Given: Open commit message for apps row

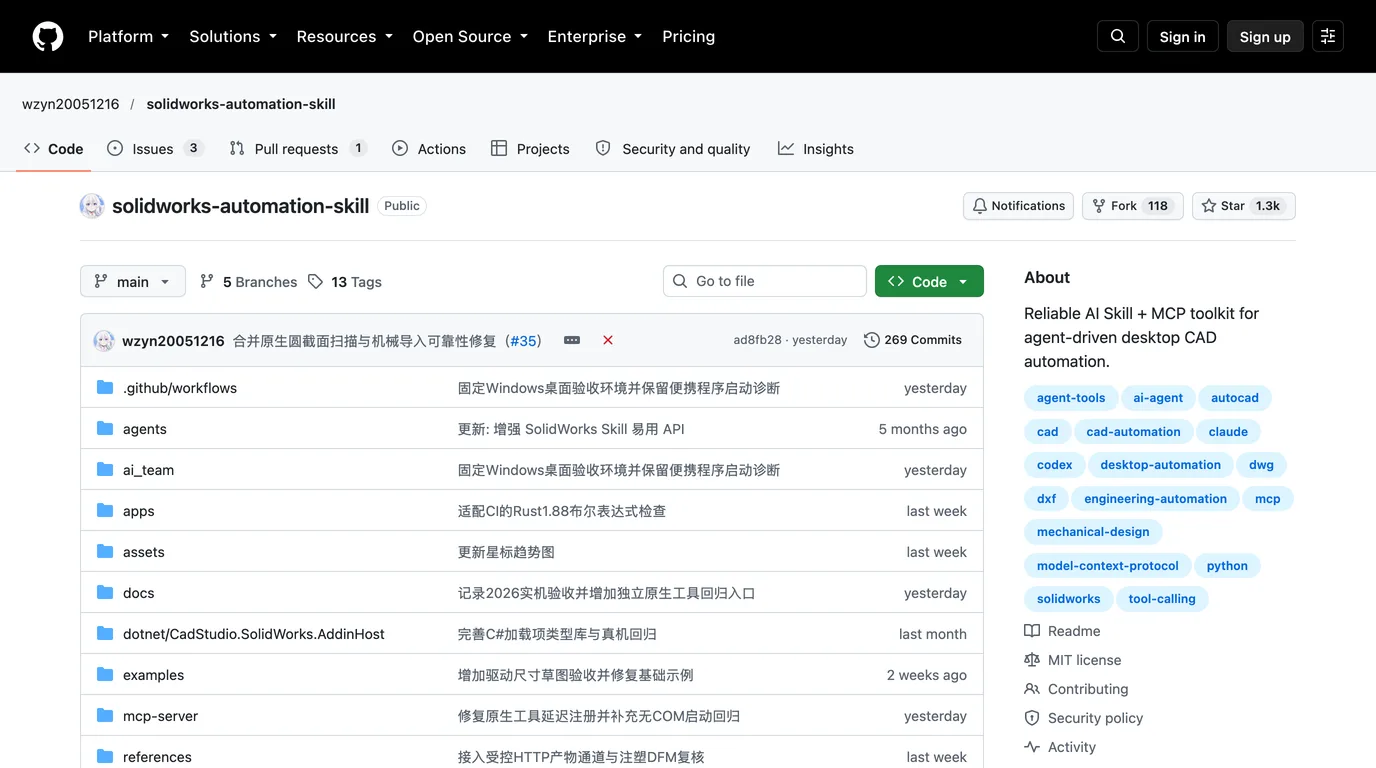Looking at the screenshot, I should point(562,511).
